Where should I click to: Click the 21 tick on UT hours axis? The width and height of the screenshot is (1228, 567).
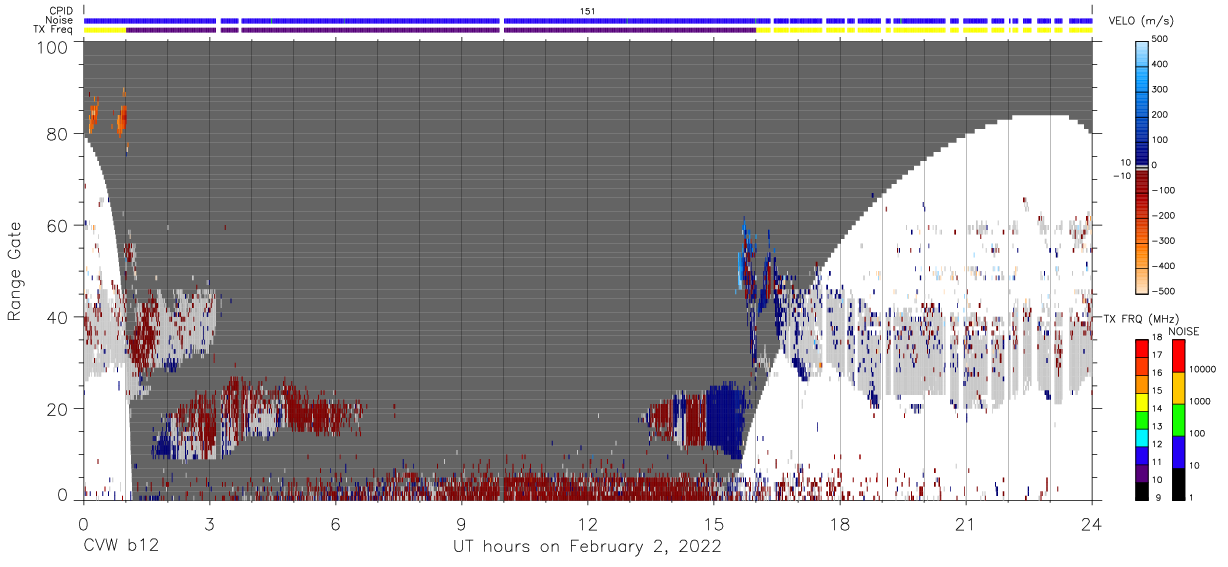(966, 523)
